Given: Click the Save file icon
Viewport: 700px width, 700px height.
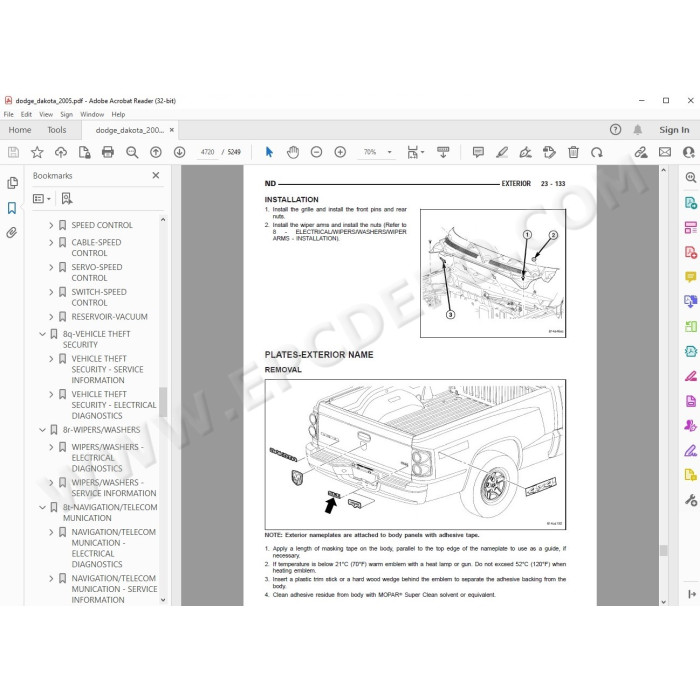Looking at the screenshot, I should click(x=13, y=152).
